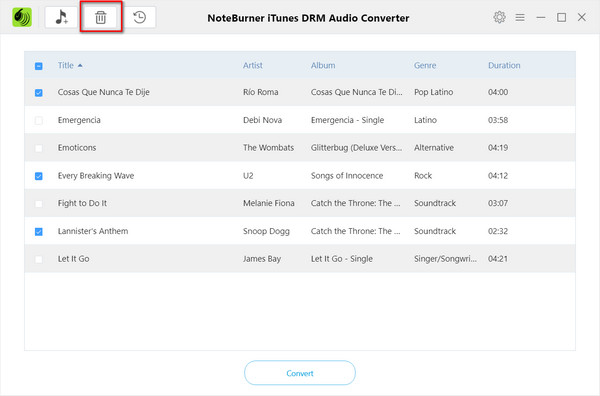Screen dimensions: 600x396
Task: Click artist Debi Nova
Action: click(262, 120)
